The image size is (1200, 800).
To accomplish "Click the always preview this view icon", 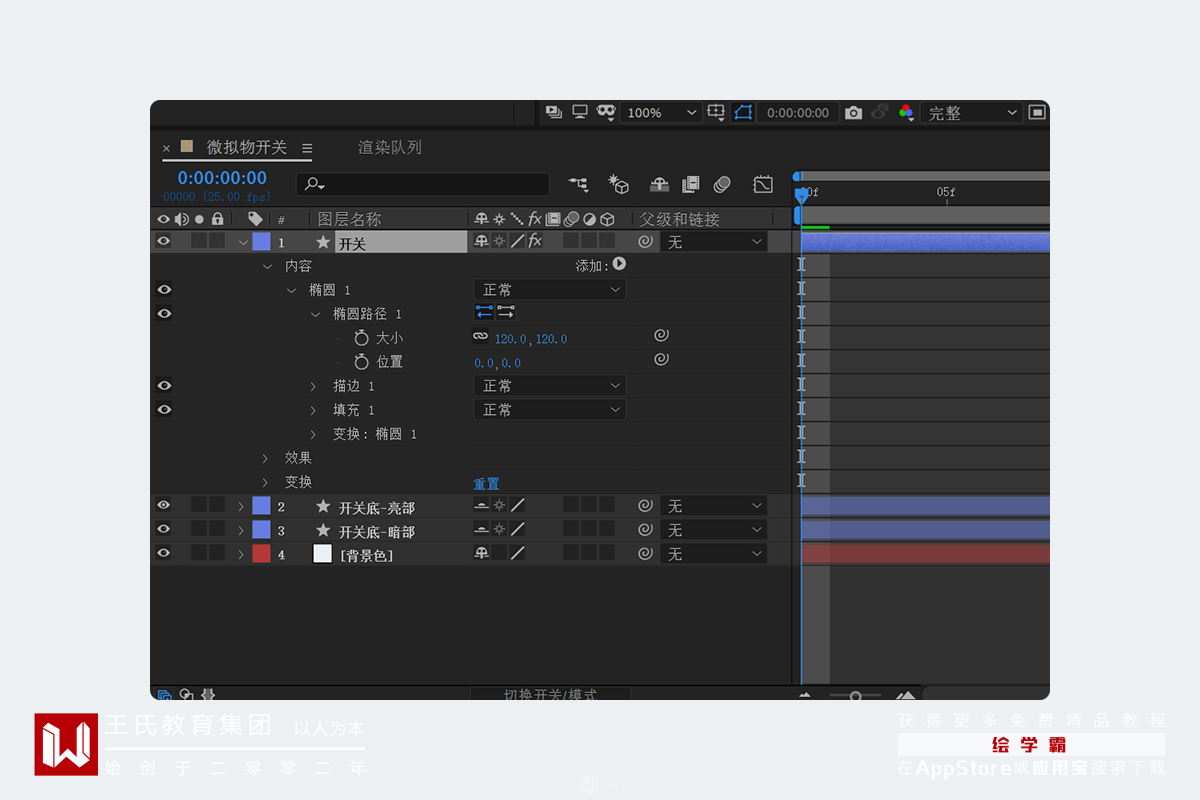I will (554, 112).
